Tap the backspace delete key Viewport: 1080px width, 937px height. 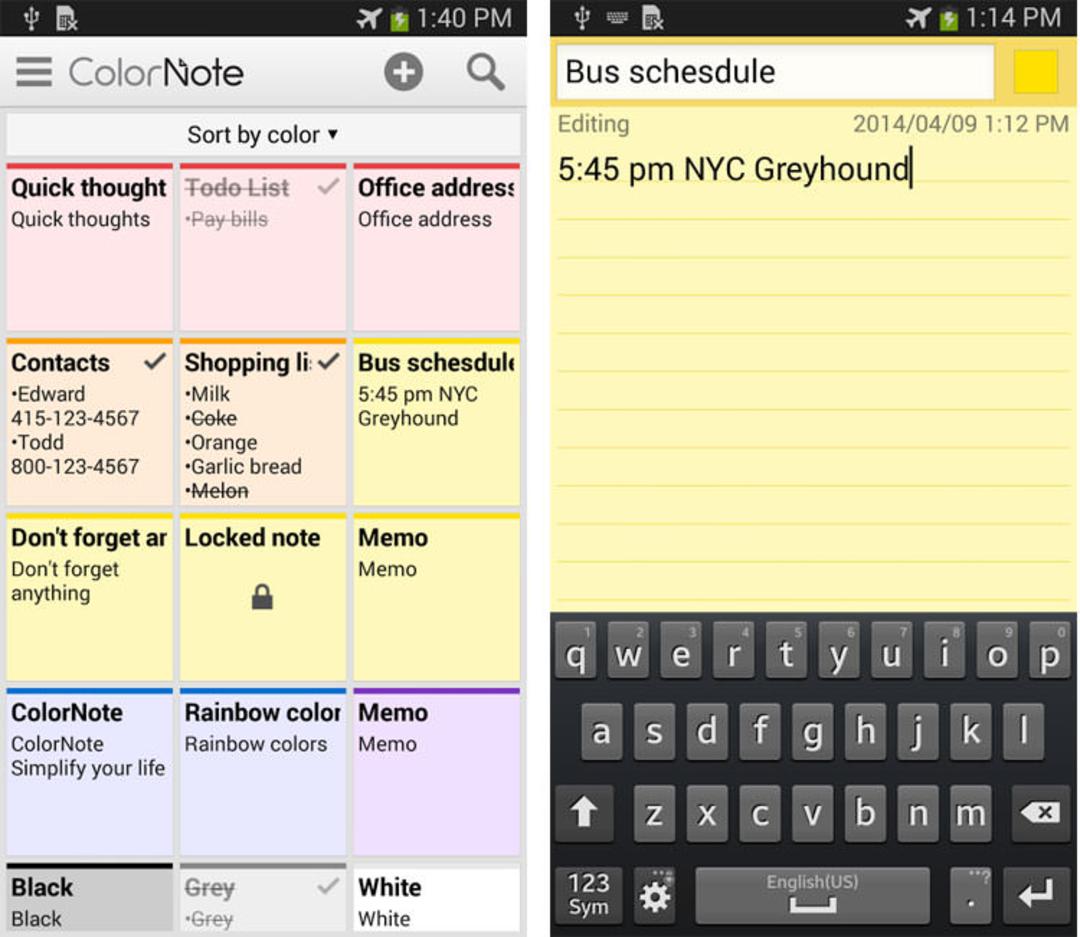click(1040, 813)
